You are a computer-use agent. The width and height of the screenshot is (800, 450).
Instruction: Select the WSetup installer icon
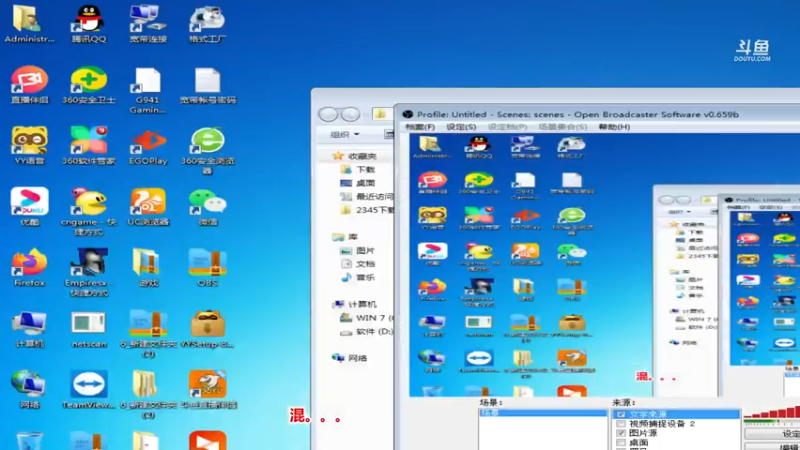(x=207, y=329)
